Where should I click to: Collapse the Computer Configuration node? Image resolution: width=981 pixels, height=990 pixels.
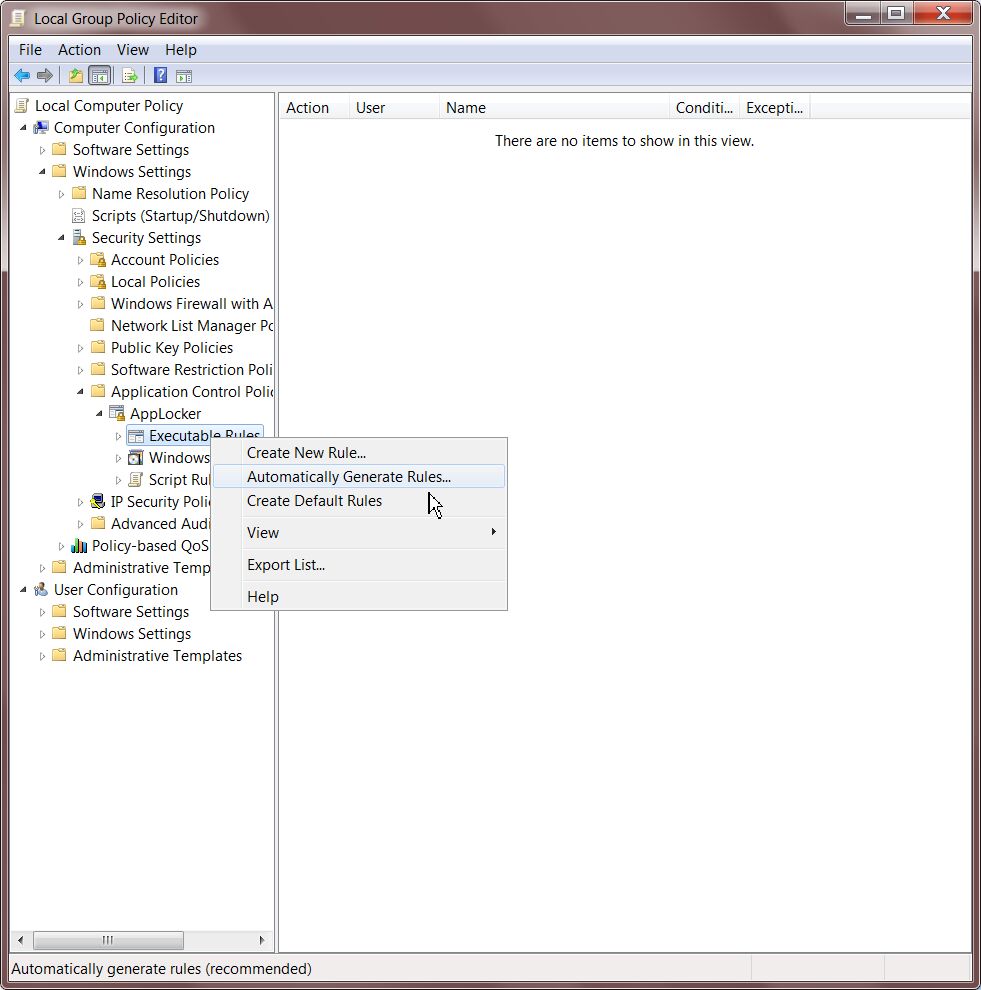[23, 128]
